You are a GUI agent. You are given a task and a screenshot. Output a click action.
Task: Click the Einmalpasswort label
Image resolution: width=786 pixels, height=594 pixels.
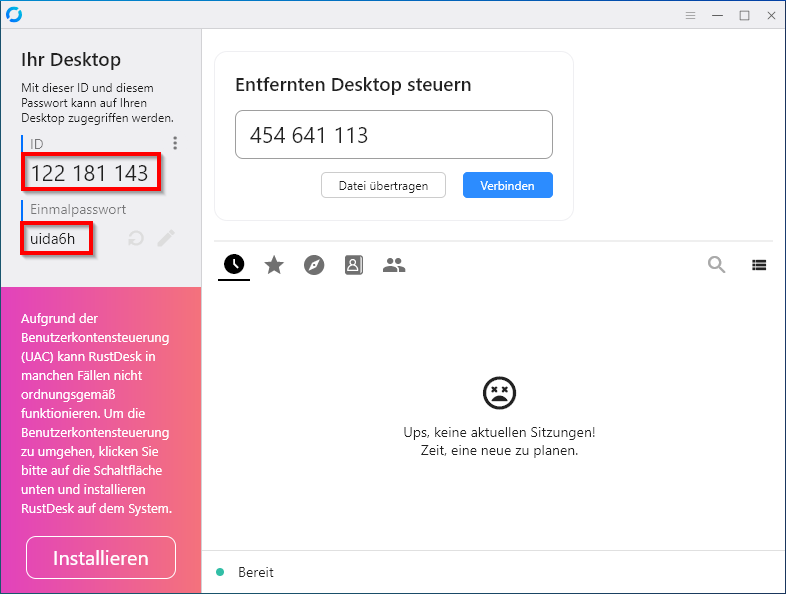click(78, 209)
